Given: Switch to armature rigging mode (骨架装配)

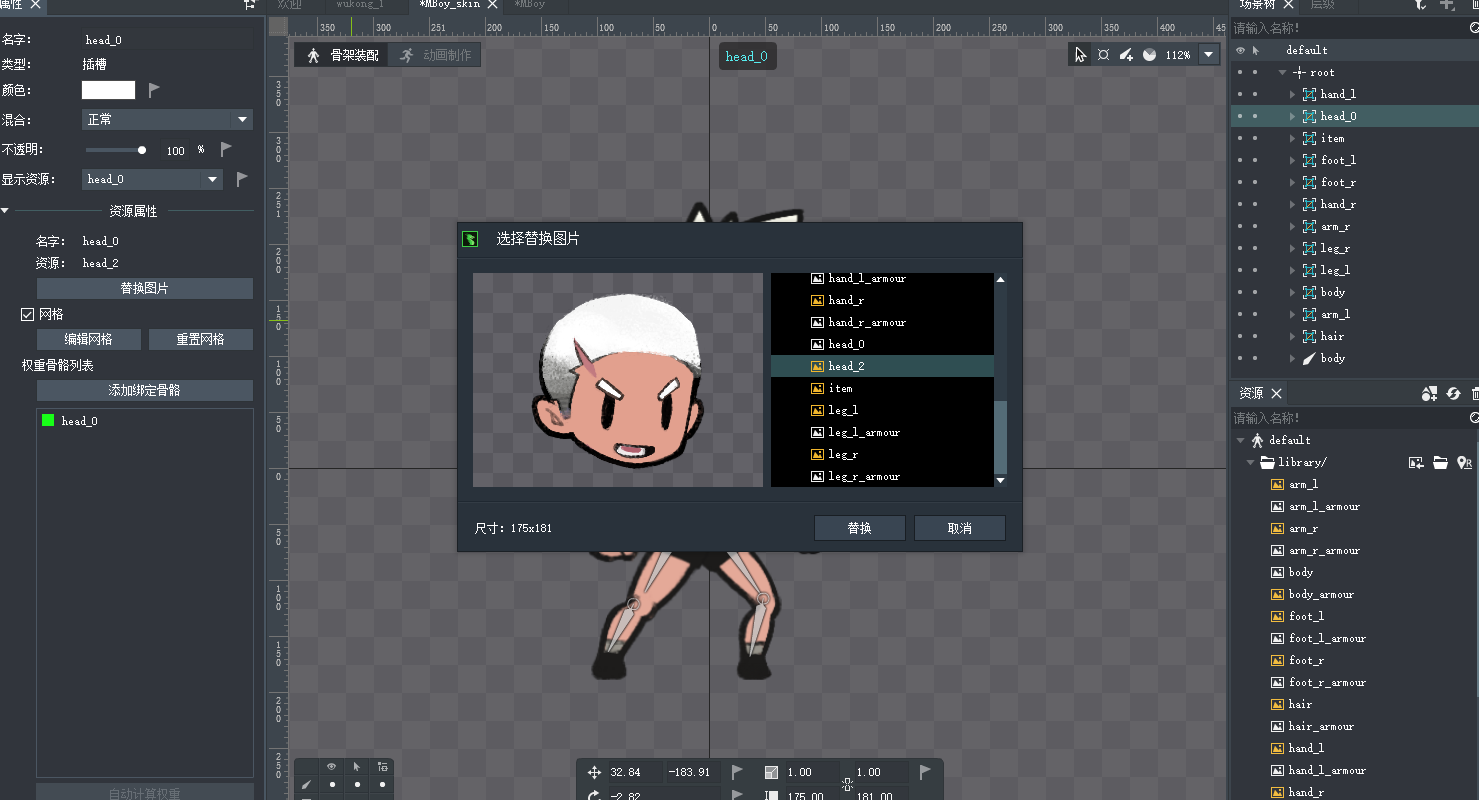Looking at the screenshot, I should tap(342, 55).
